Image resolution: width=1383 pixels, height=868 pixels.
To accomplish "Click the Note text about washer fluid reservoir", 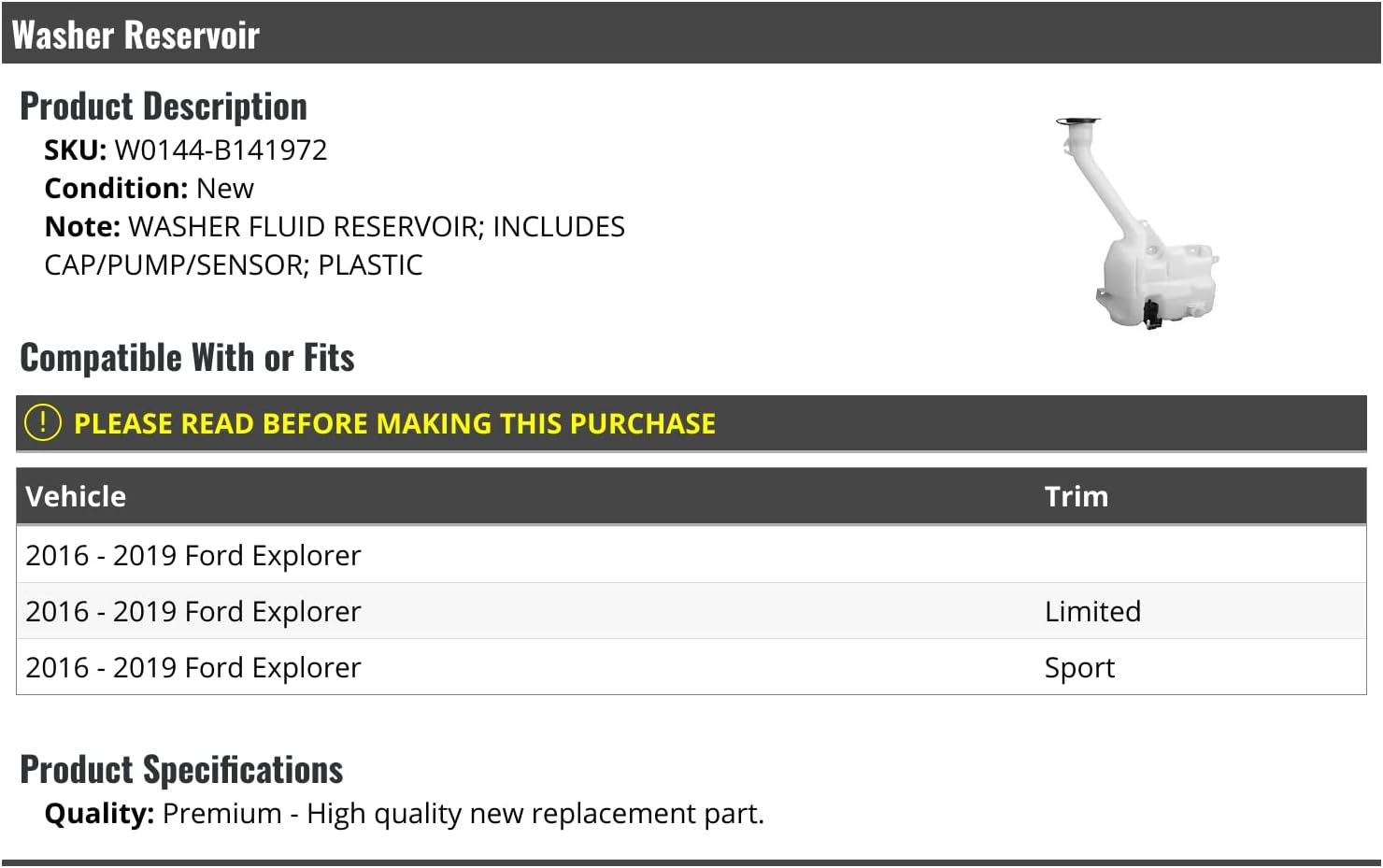I will pyautogui.click(x=374, y=227).
